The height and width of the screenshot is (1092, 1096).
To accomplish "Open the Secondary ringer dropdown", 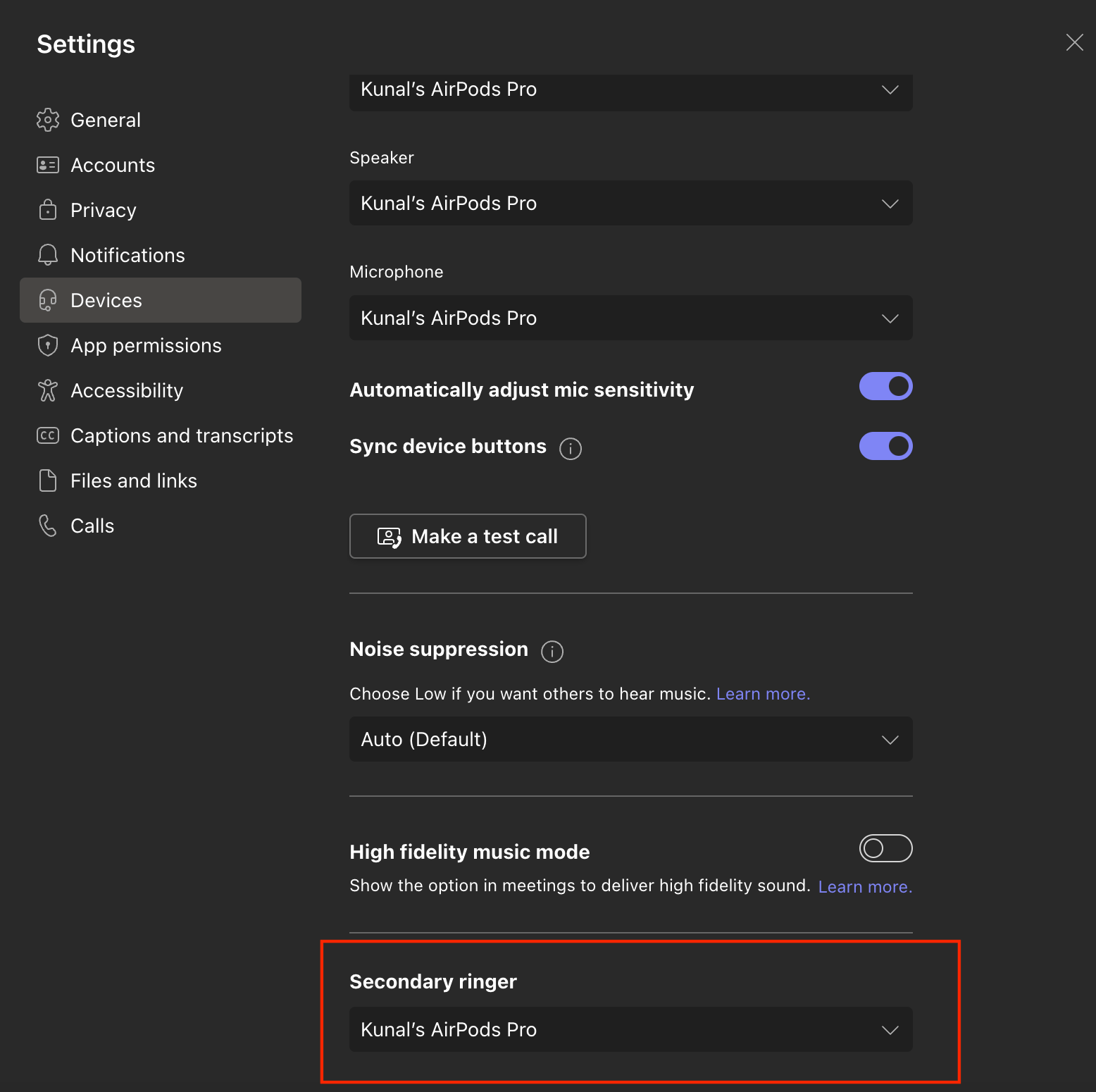I will click(x=631, y=1029).
